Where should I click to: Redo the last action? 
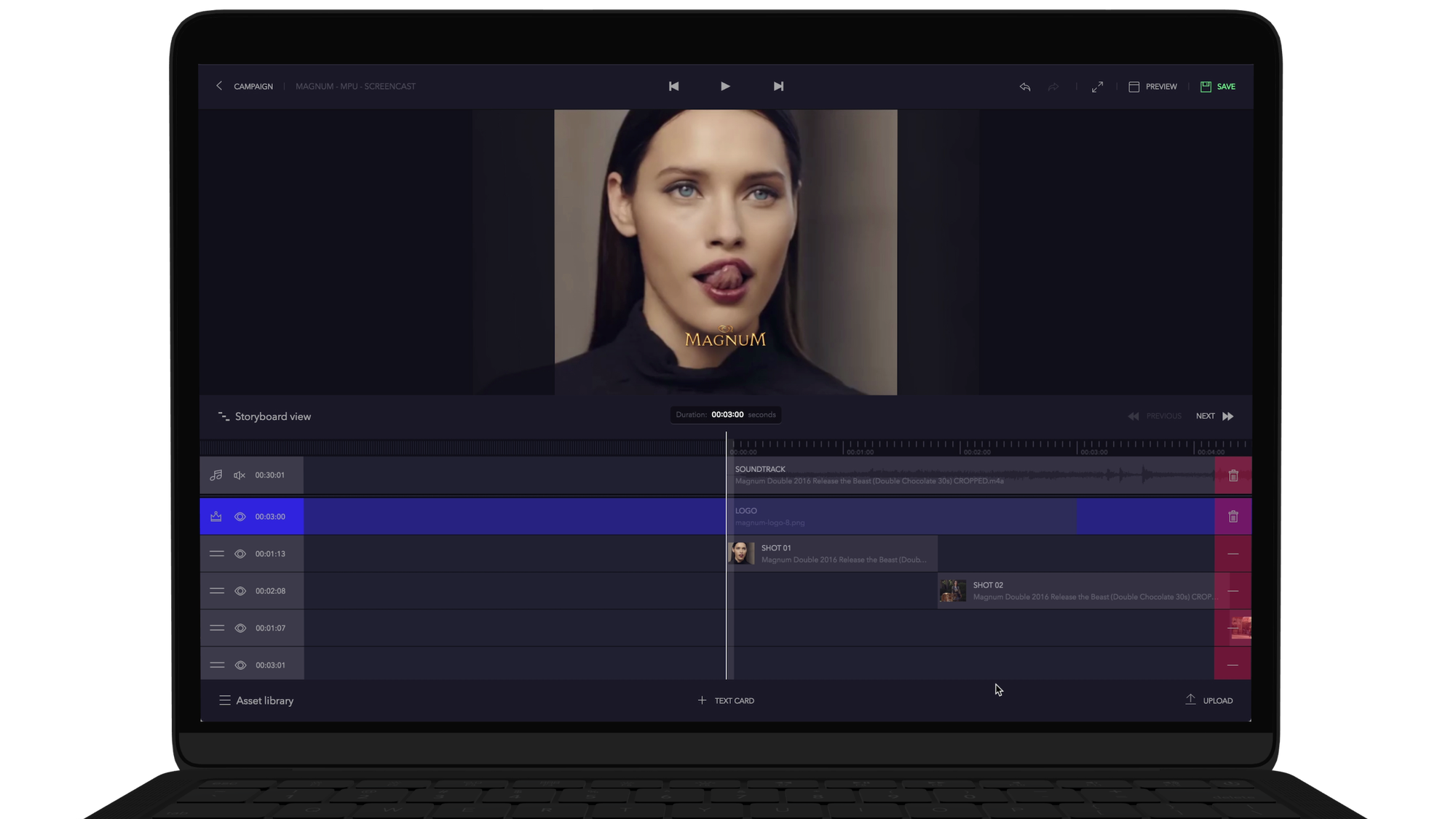1053,87
